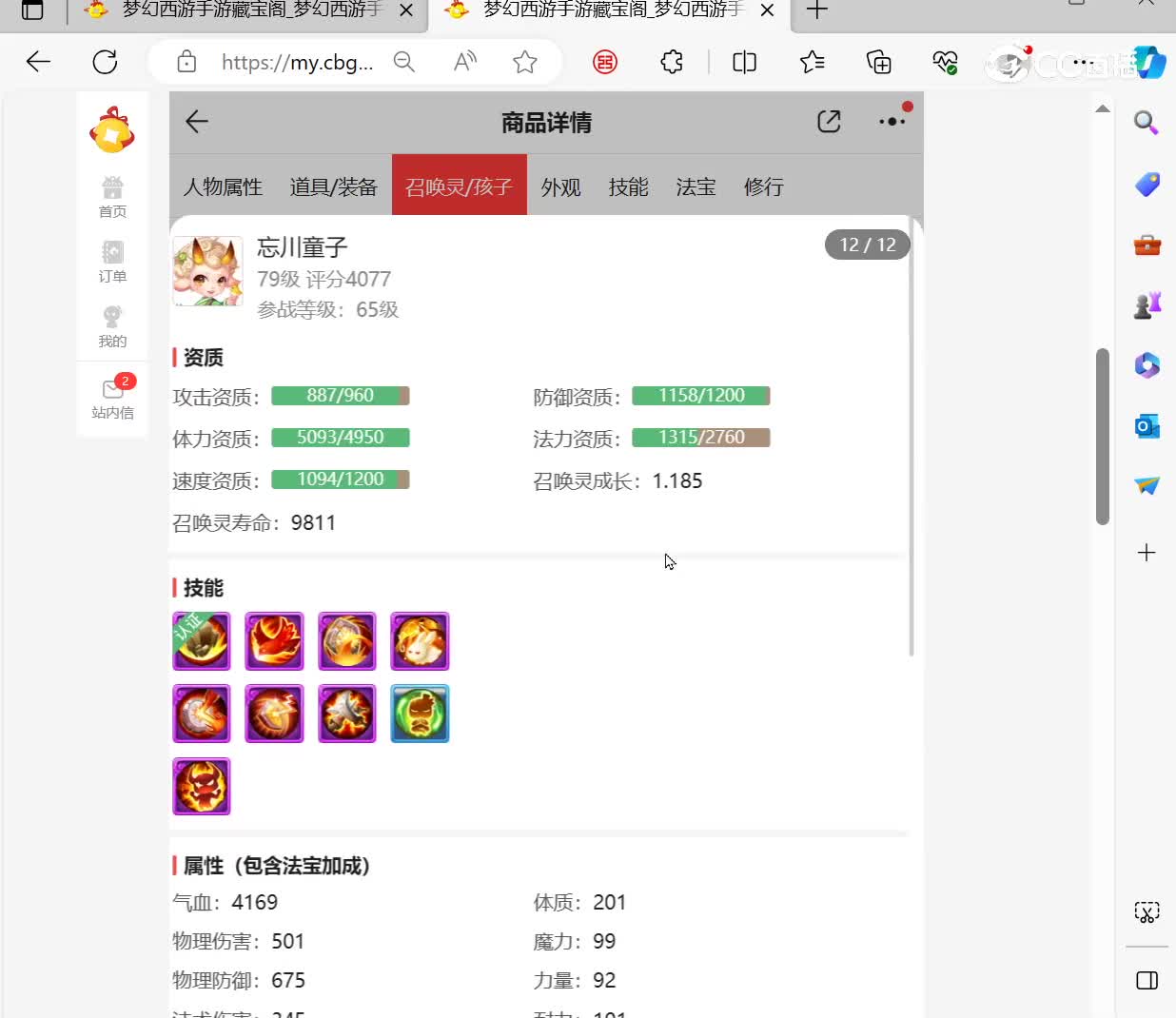Open the Favorites list icon
Viewport: 1176px width, 1018px height.
click(812, 62)
